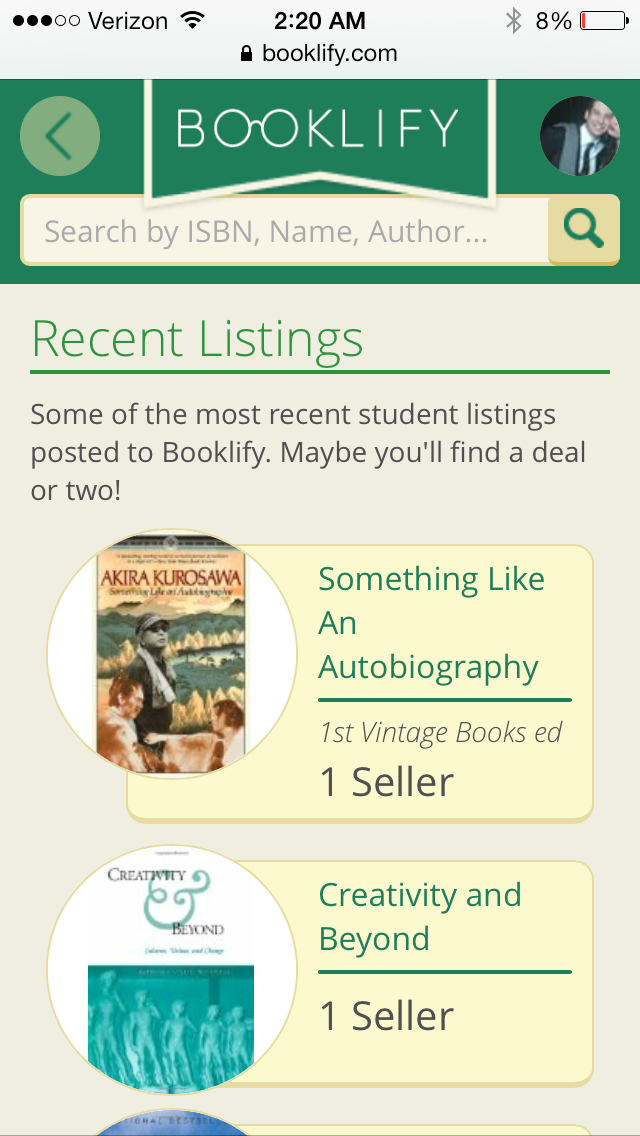This screenshot has width=640, height=1136.
Task: Click the magnifying glass search button
Action: (x=584, y=231)
